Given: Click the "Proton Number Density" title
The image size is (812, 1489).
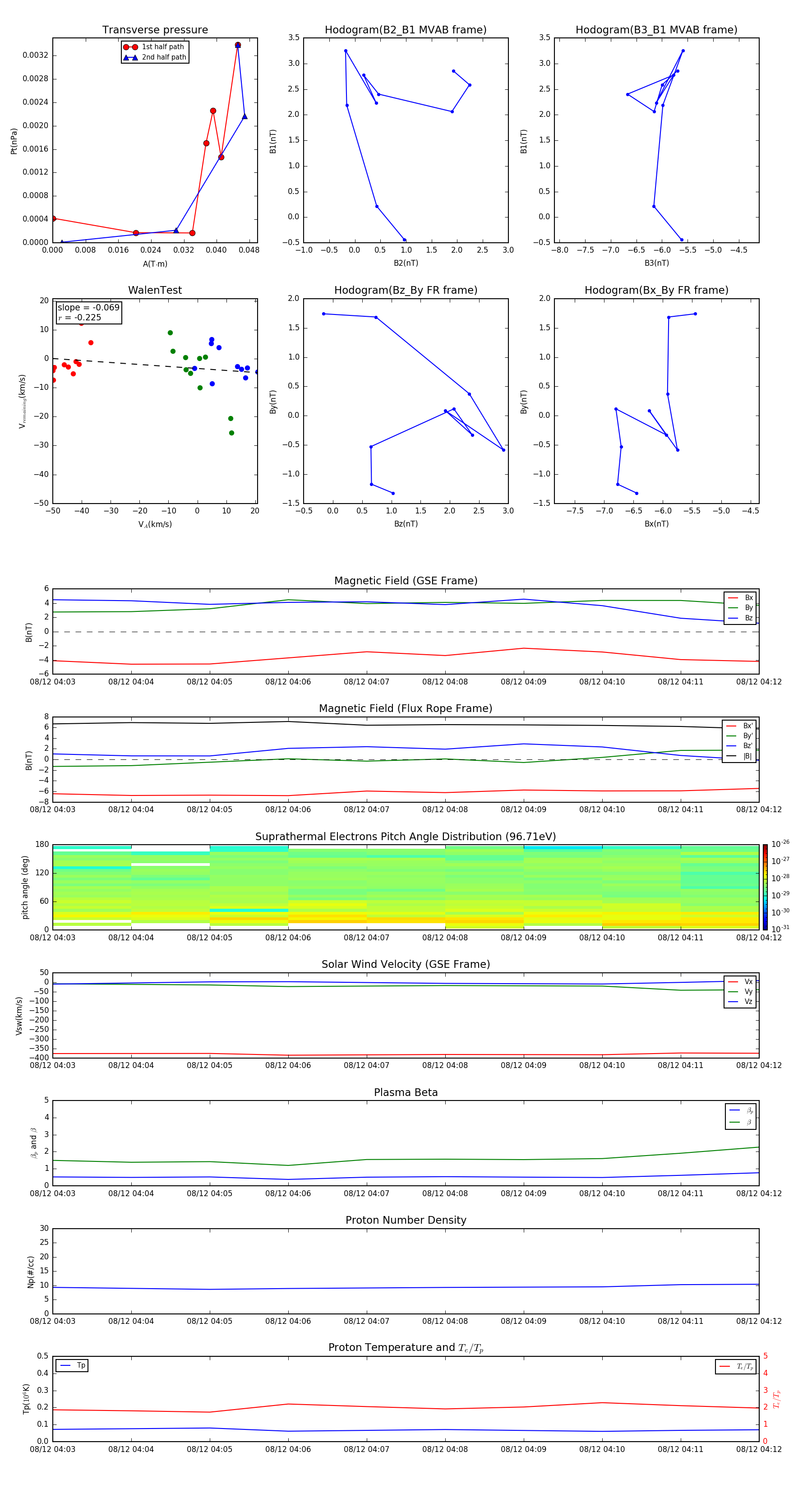Looking at the screenshot, I should pyautogui.click(x=406, y=1220).
